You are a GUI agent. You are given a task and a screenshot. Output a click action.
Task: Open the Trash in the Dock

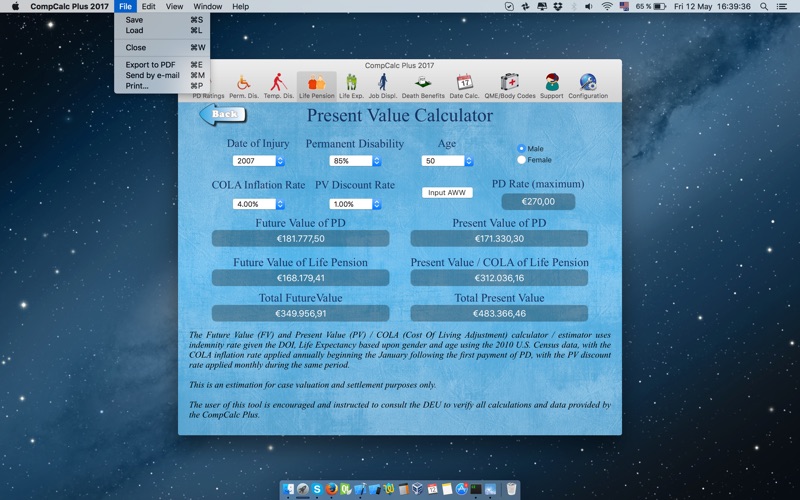pos(511,489)
